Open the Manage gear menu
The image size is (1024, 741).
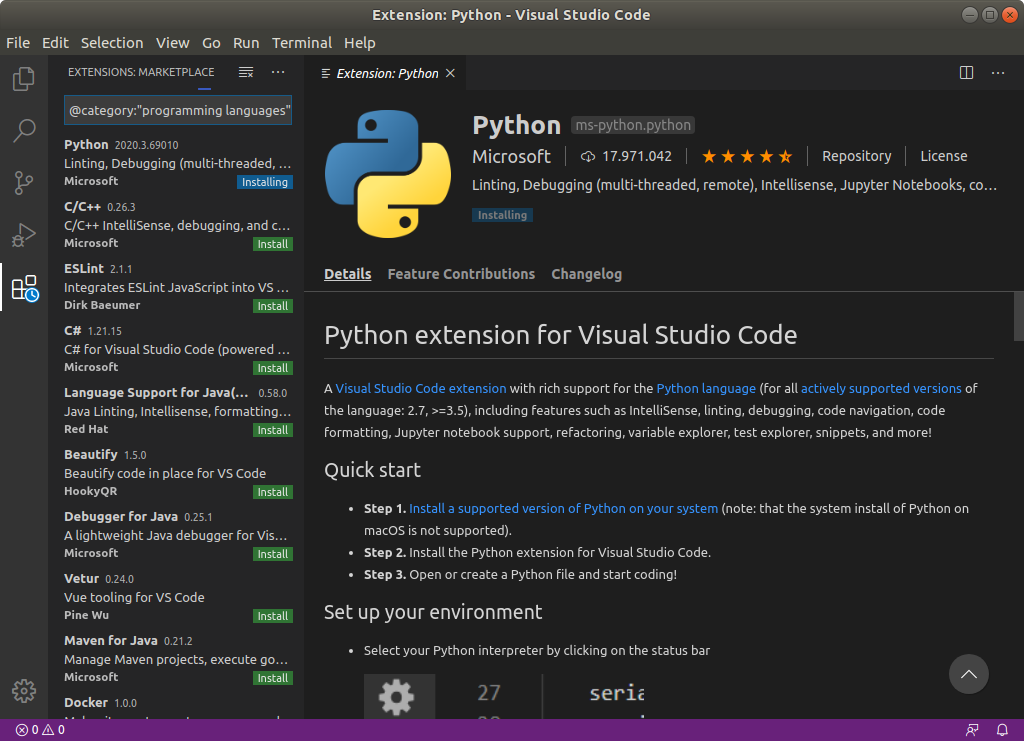[x=24, y=691]
